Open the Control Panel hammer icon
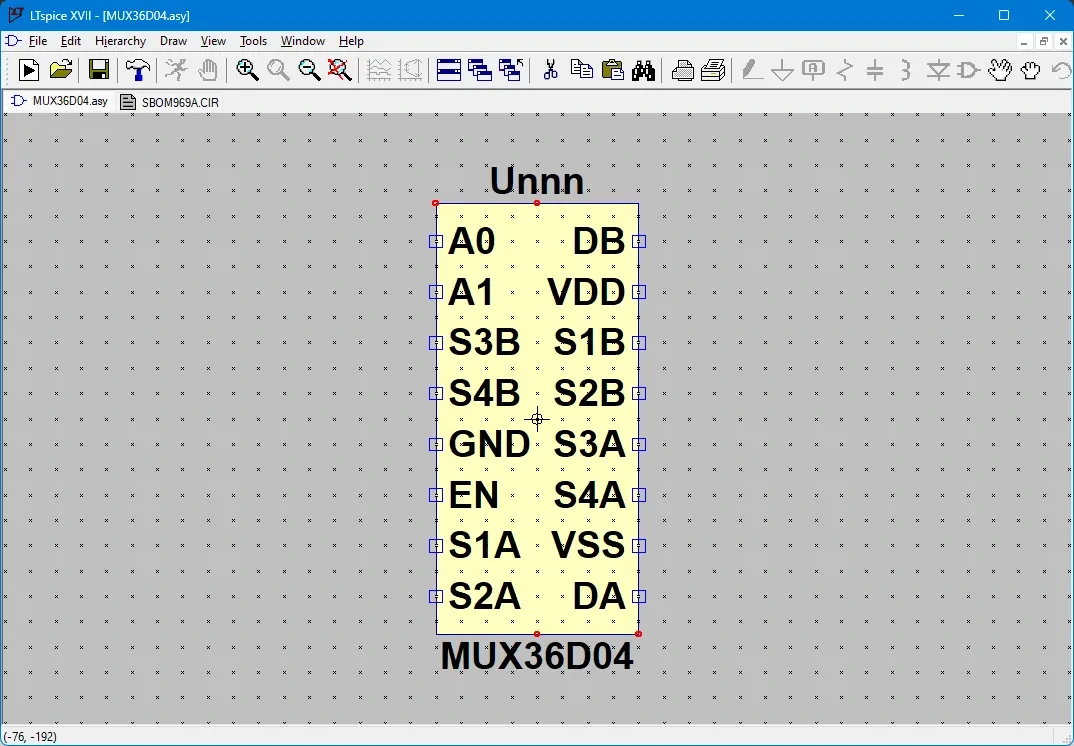Viewport: 1074px width, 746px height. click(138, 70)
